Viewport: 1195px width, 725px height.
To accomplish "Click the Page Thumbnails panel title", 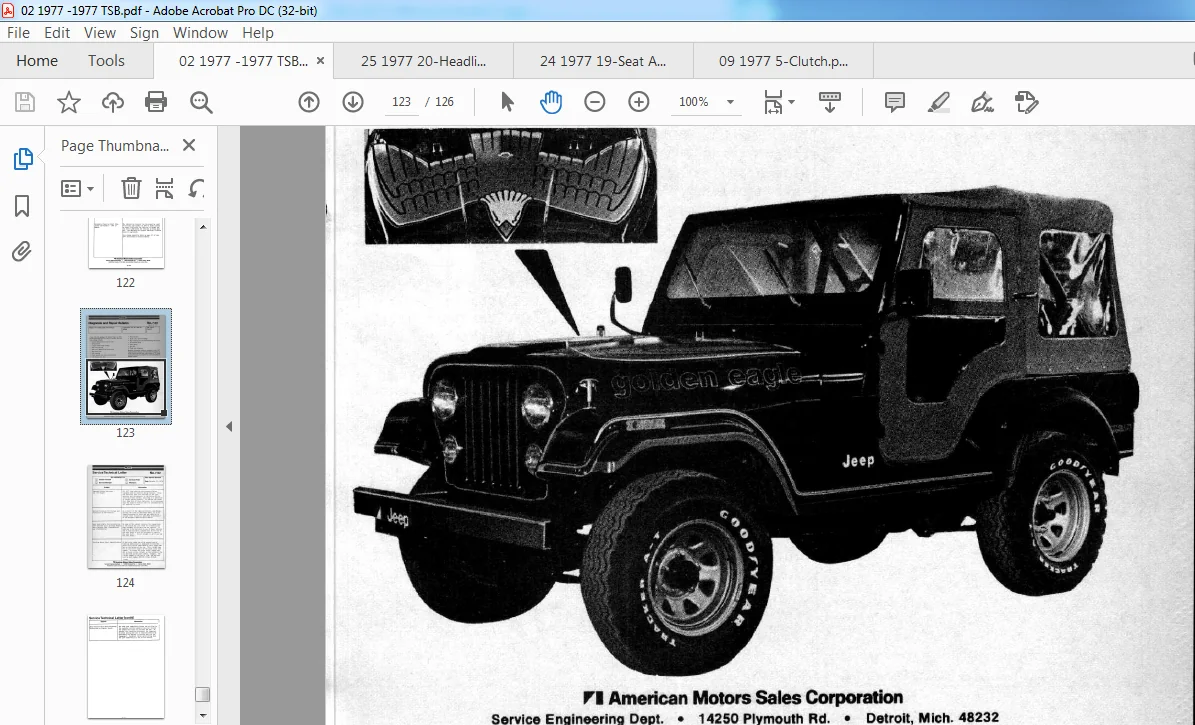I will [x=115, y=146].
